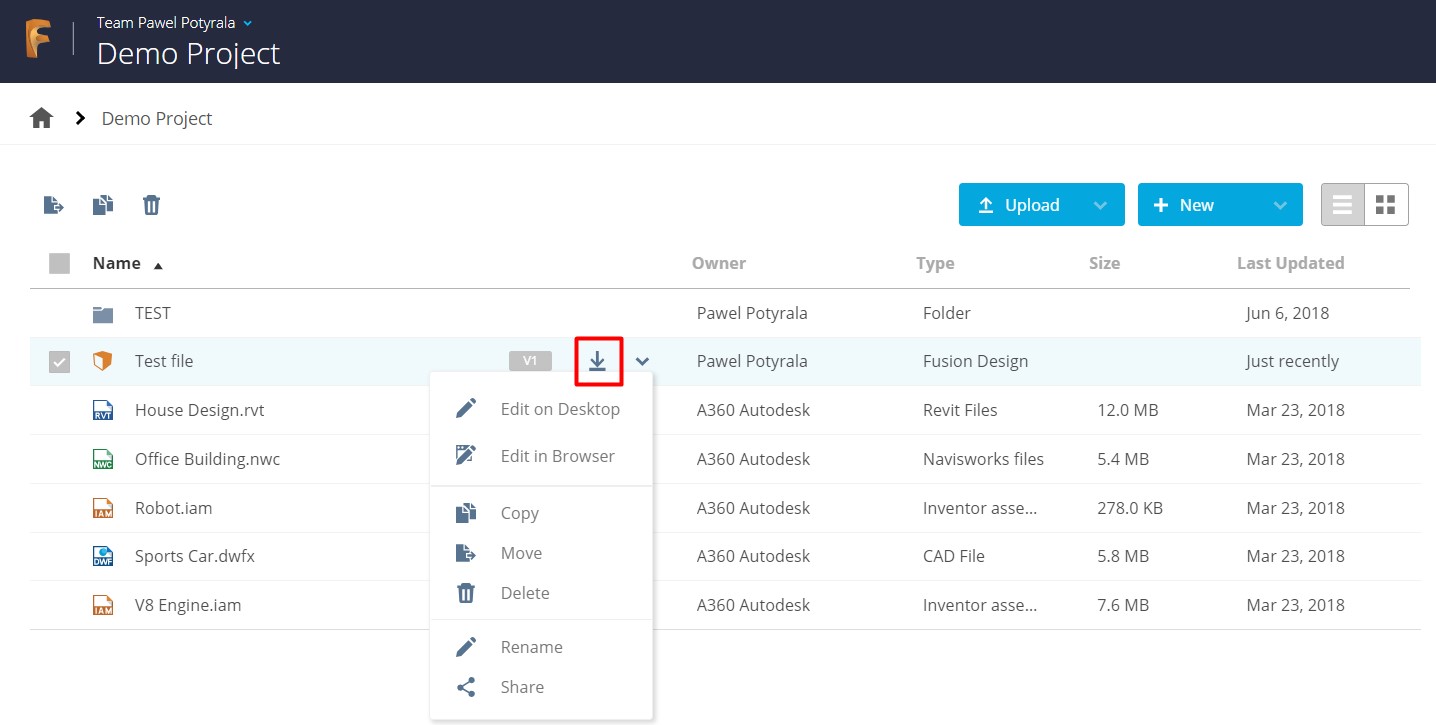The height and width of the screenshot is (725, 1436).
Task: Click the Upload button
Action: [1020, 204]
